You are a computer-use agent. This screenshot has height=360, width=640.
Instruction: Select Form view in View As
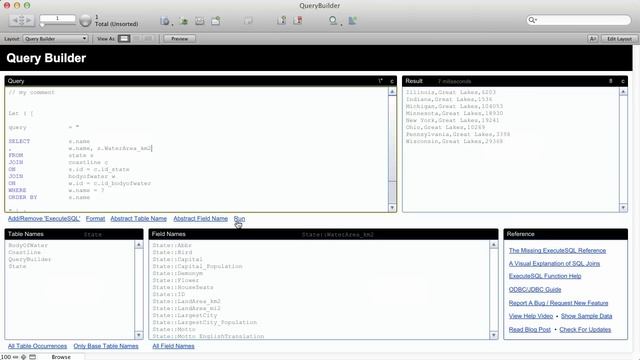pos(124,39)
